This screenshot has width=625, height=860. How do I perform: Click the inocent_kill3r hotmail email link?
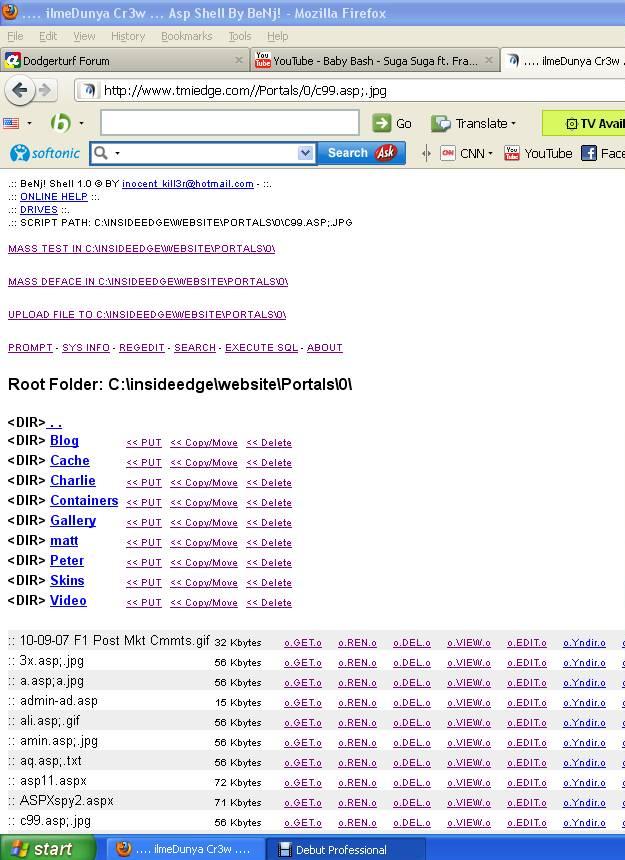click(x=188, y=184)
